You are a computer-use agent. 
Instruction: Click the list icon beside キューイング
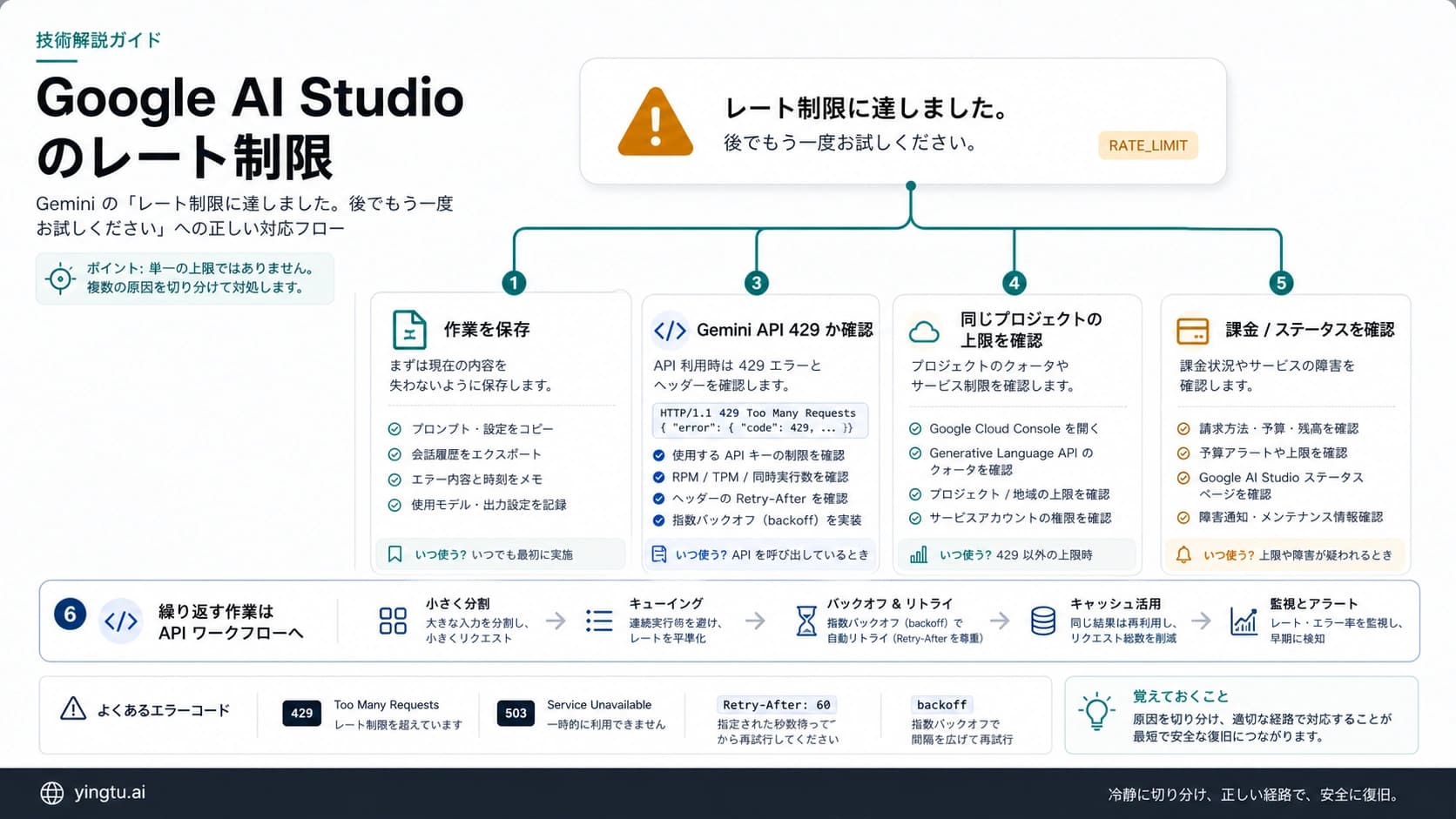599,621
